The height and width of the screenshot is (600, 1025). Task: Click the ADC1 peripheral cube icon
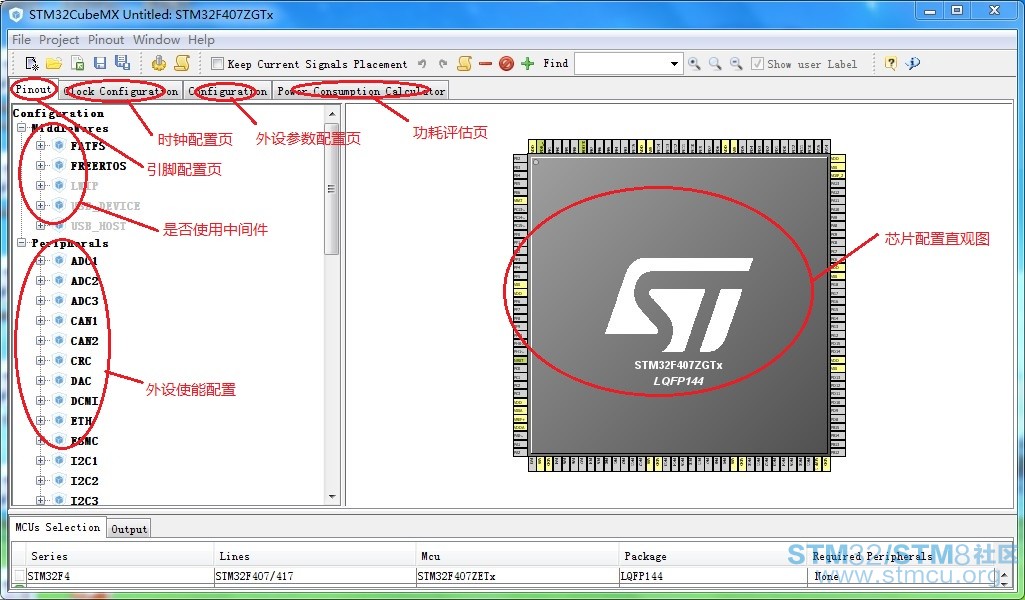59,260
